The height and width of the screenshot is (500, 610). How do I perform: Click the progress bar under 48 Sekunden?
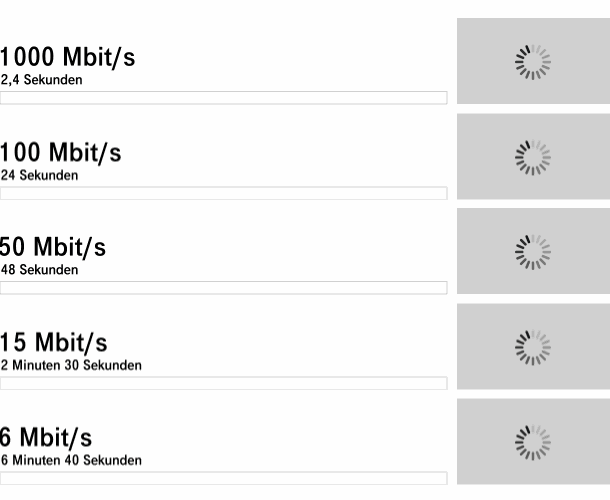pos(224,288)
